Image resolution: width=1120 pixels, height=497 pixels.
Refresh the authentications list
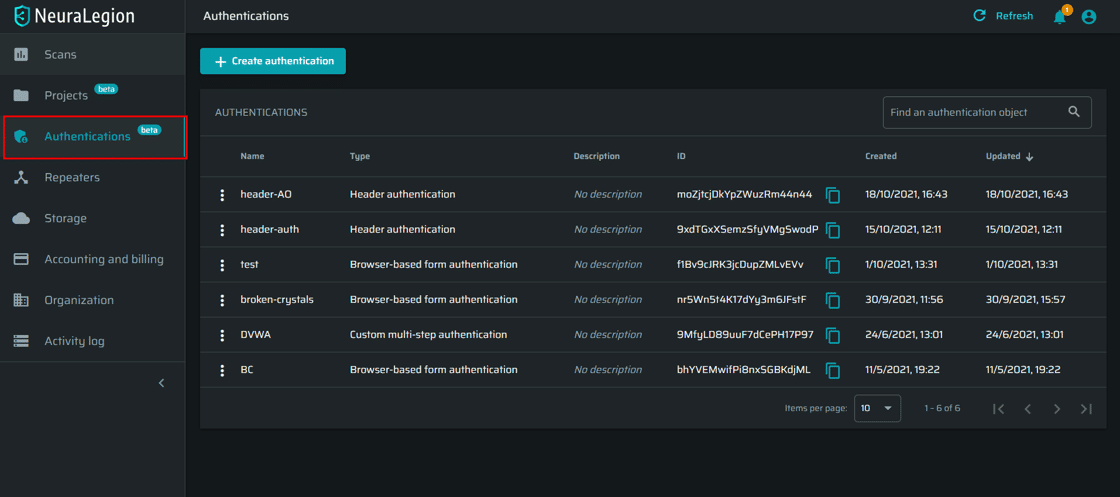(1003, 16)
